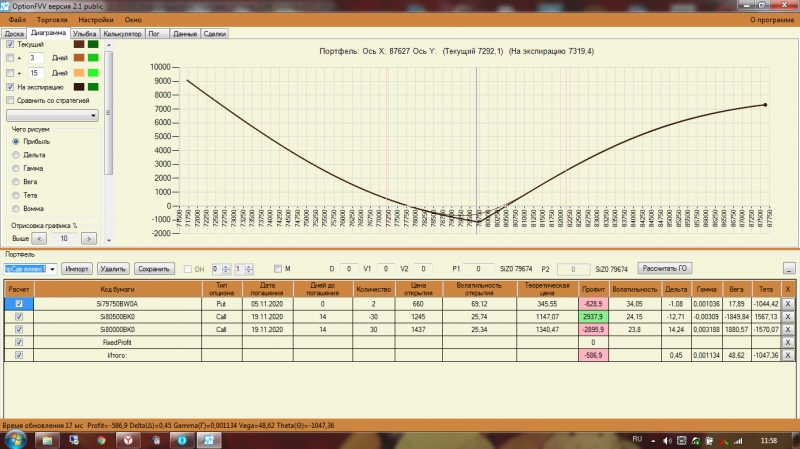Open the 'Файл' menu
This screenshot has height=449, width=800.
click(17, 20)
